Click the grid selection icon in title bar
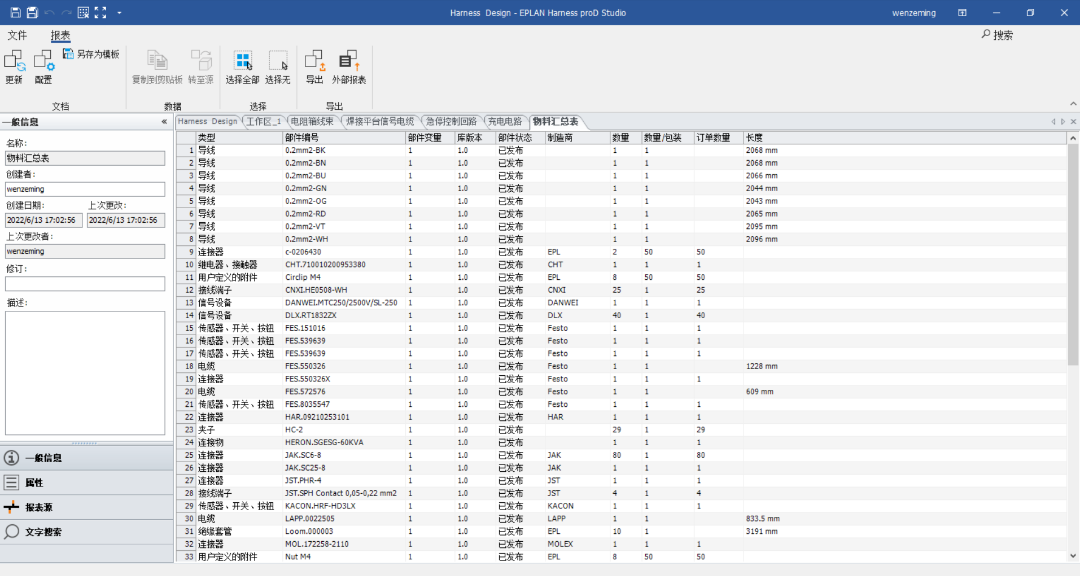 83,12
